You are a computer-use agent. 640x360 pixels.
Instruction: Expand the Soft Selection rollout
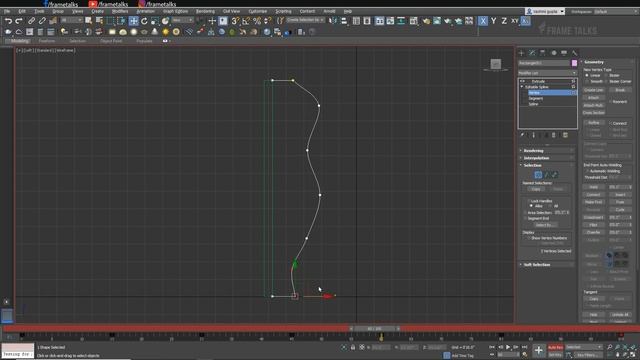tap(547, 264)
